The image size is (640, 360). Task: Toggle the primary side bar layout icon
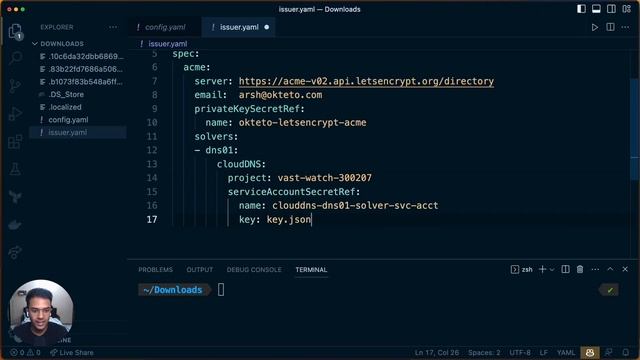[x=581, y=9]
